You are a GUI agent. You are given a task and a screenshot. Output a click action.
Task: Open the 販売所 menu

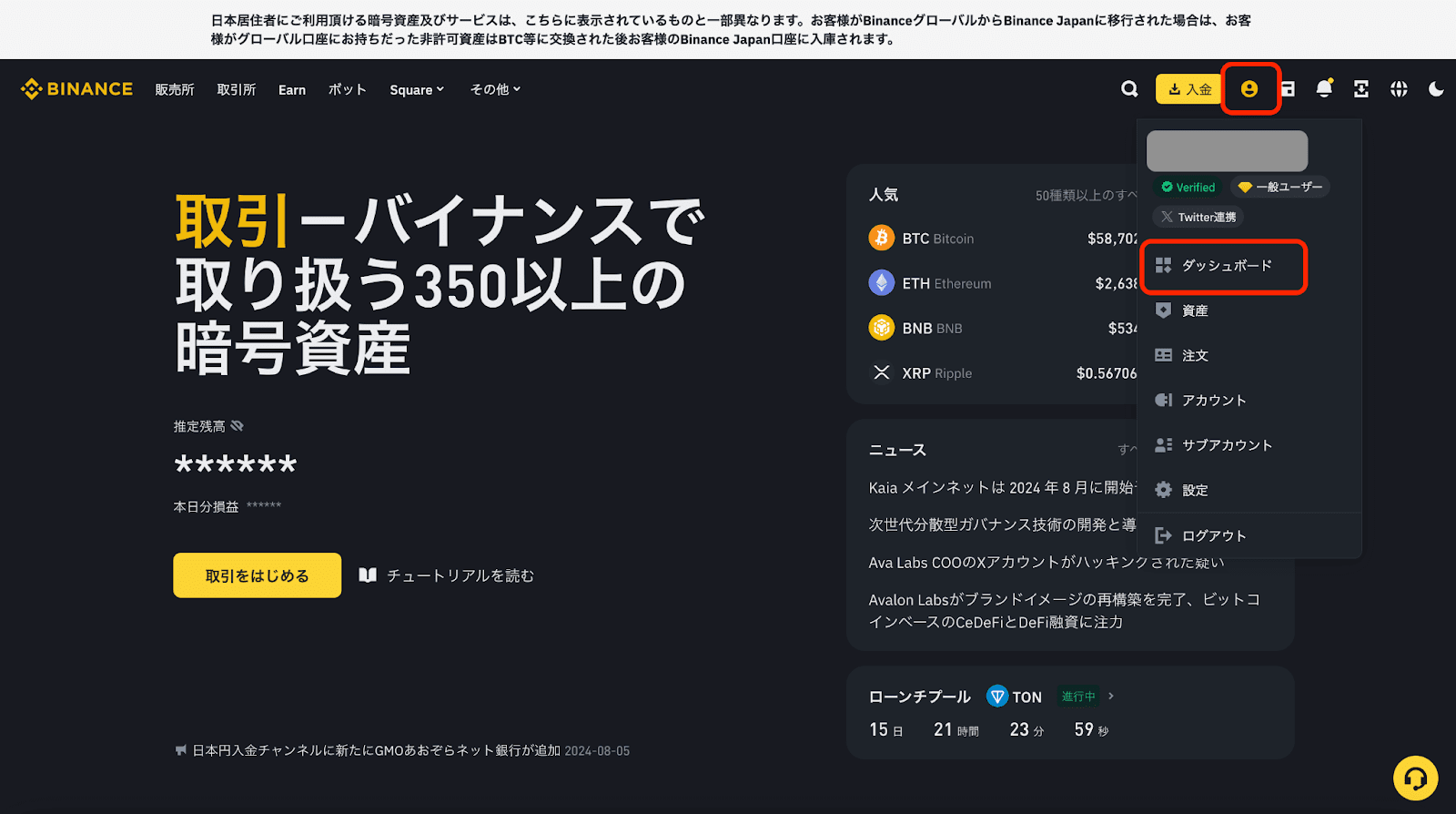click(175, 89)
